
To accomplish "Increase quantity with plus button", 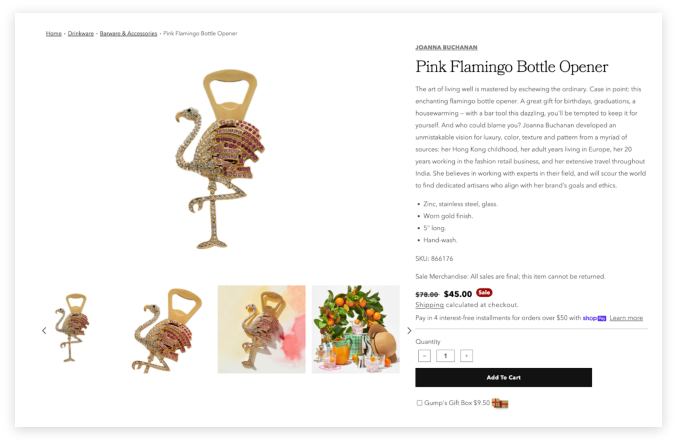I will [x=466, y=355].
